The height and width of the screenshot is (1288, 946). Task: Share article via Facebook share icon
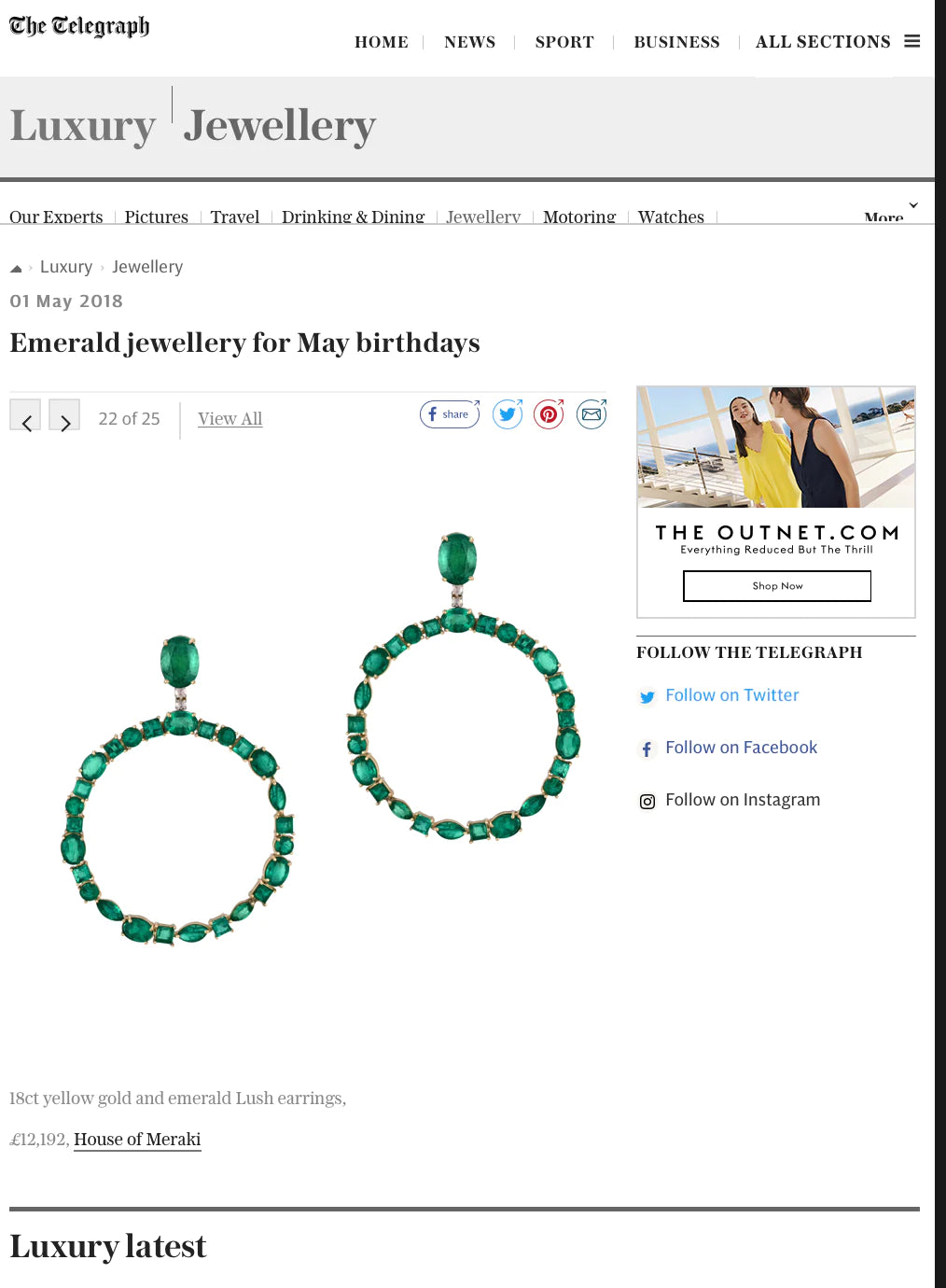(x=450, y=413)
